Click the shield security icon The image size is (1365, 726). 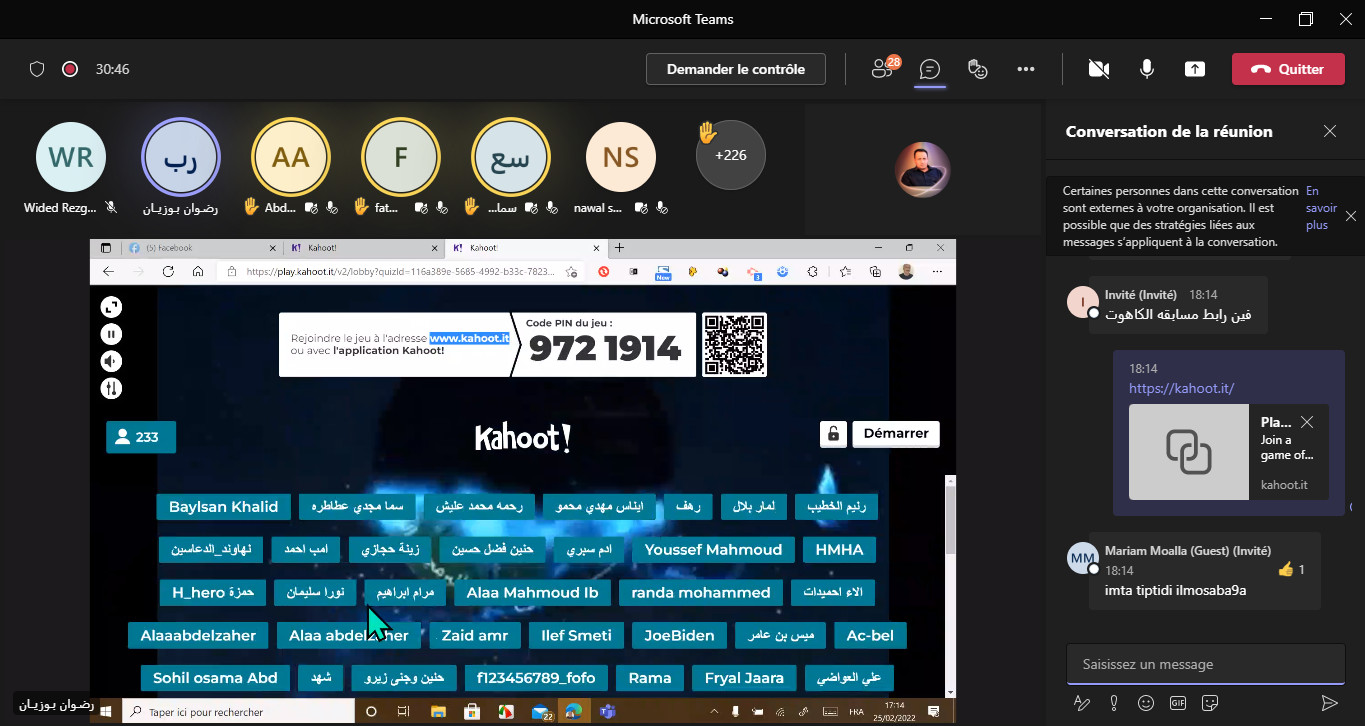click(x=37, y=69)
